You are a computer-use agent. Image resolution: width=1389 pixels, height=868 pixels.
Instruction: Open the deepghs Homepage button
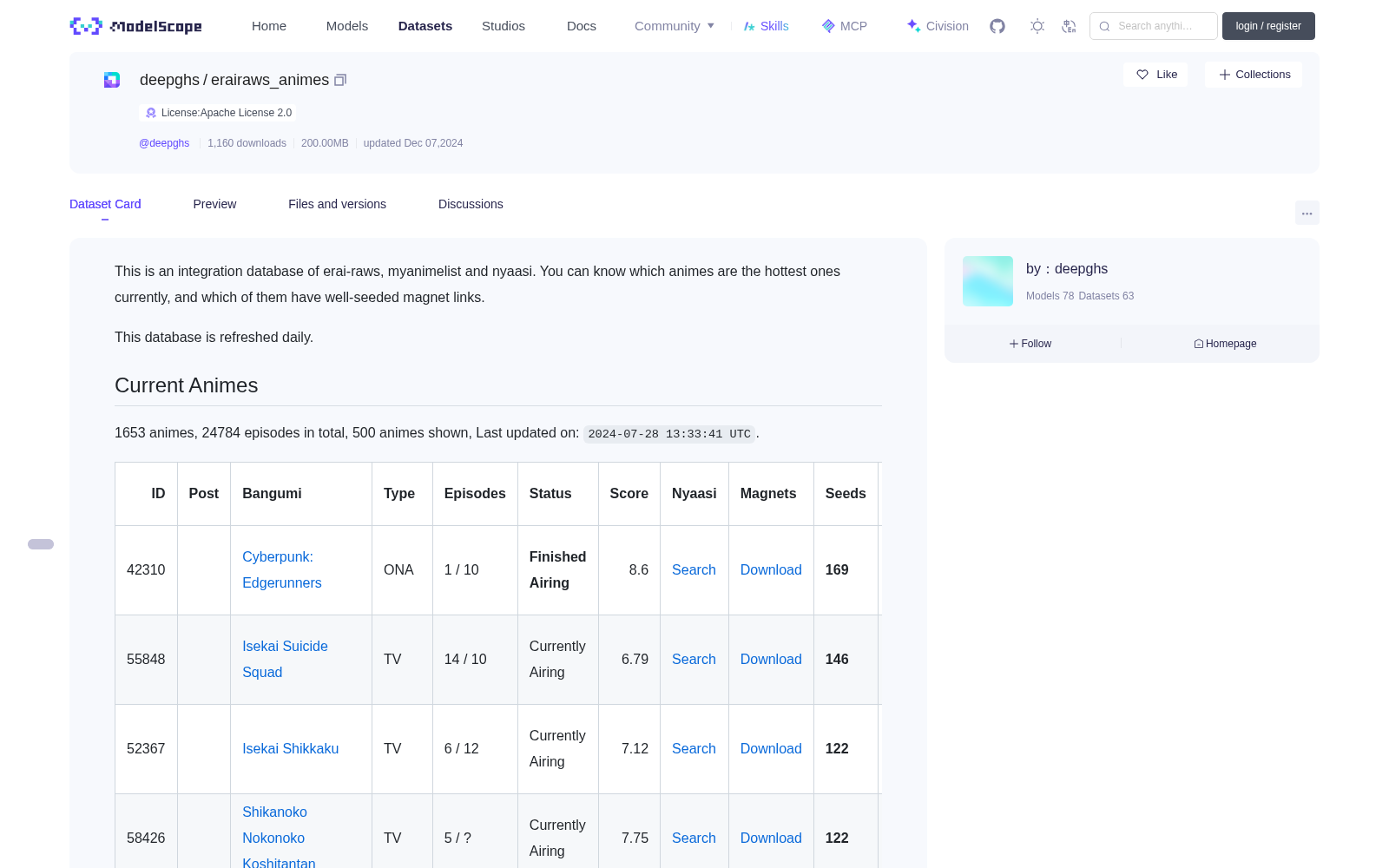pyautogui.click(x=1225, y=344)
